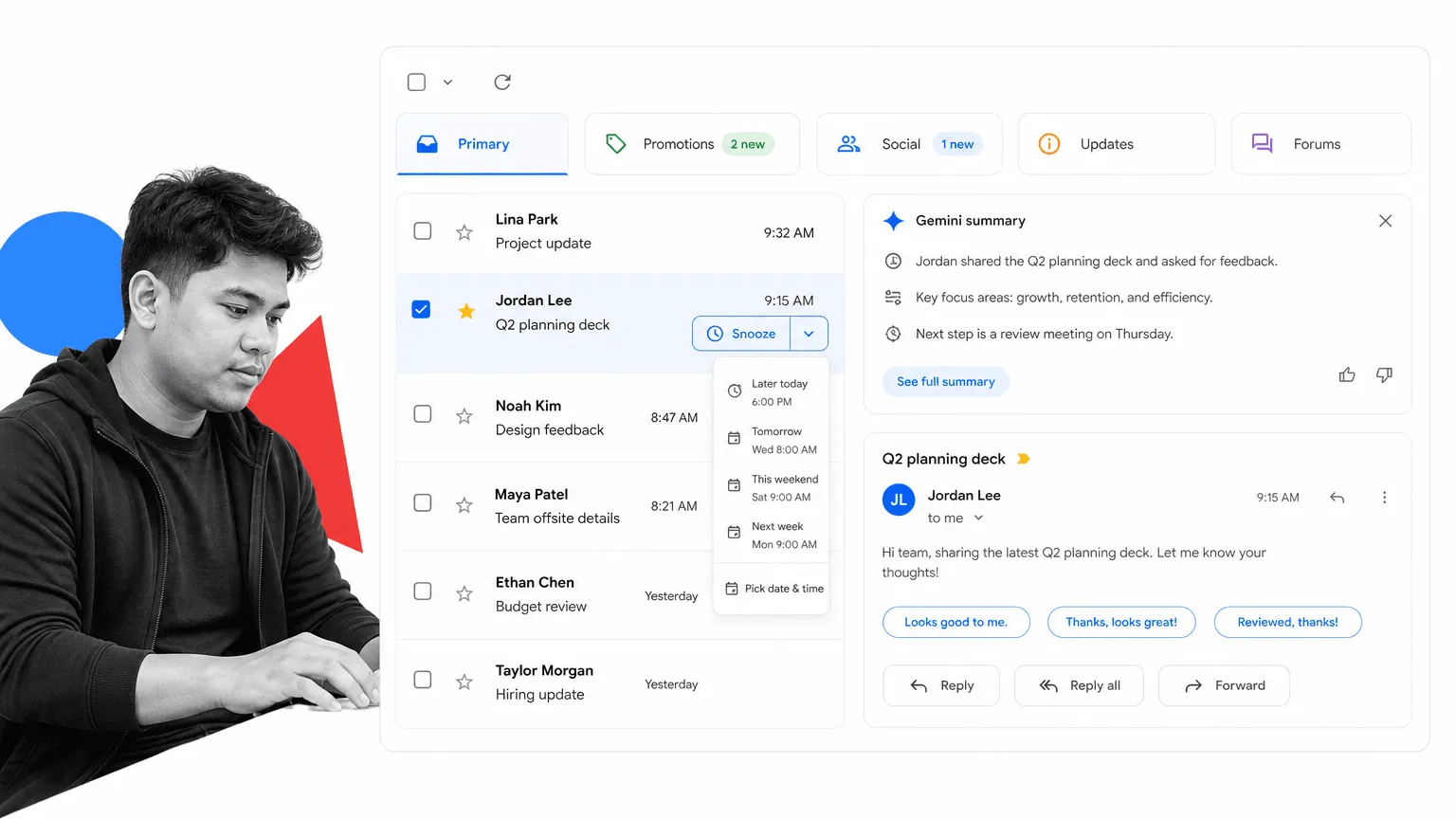Select Pick date & time option
This screenshot has width=1456, height=819.
coord(771,589)
